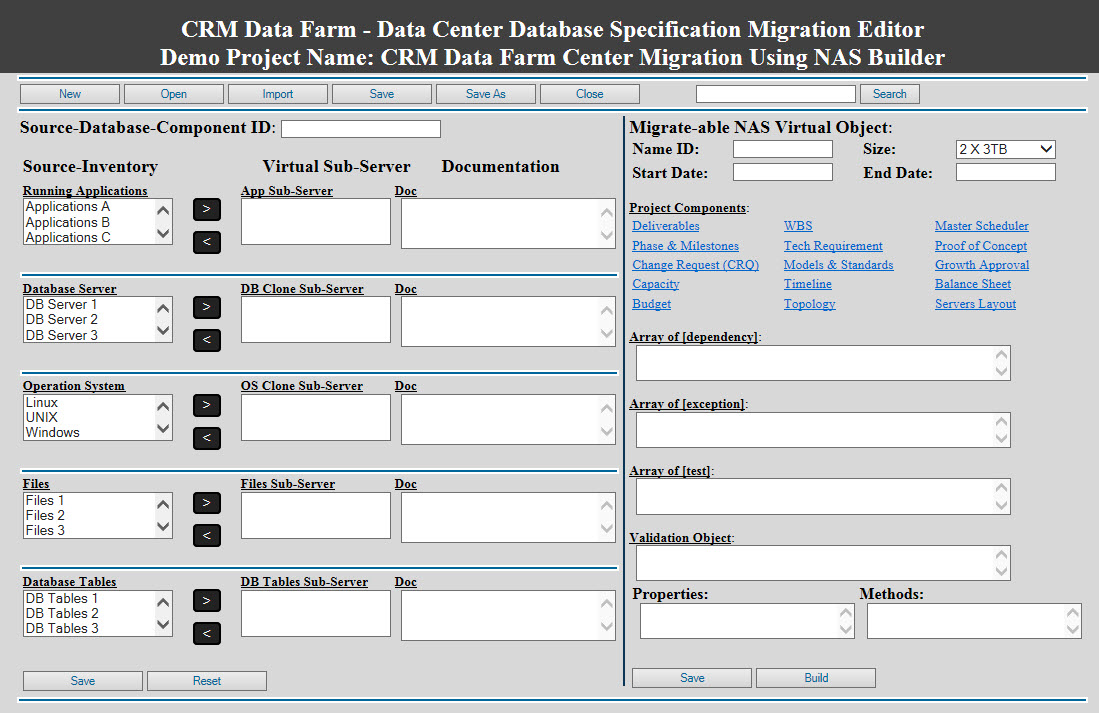
Task: Click right arrow next to Database Server list
Action: [x=206, y=307]
